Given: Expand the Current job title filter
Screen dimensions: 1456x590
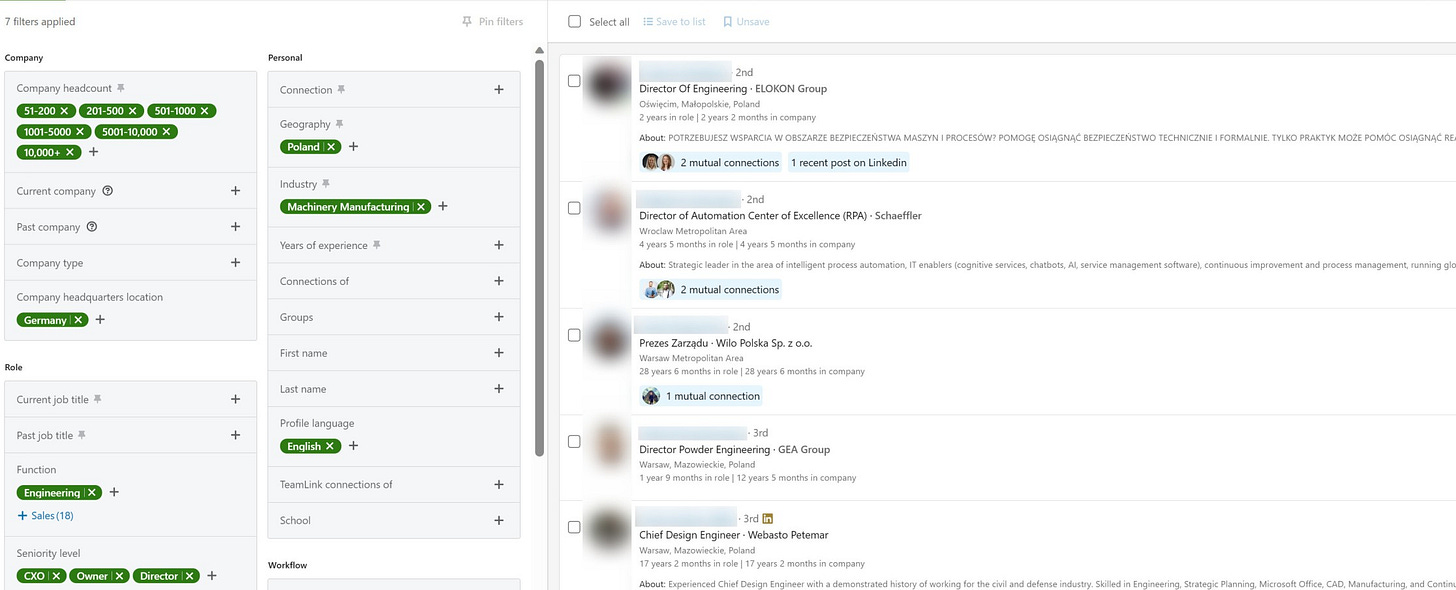Looking at the screenshot, I should [236, 399].
